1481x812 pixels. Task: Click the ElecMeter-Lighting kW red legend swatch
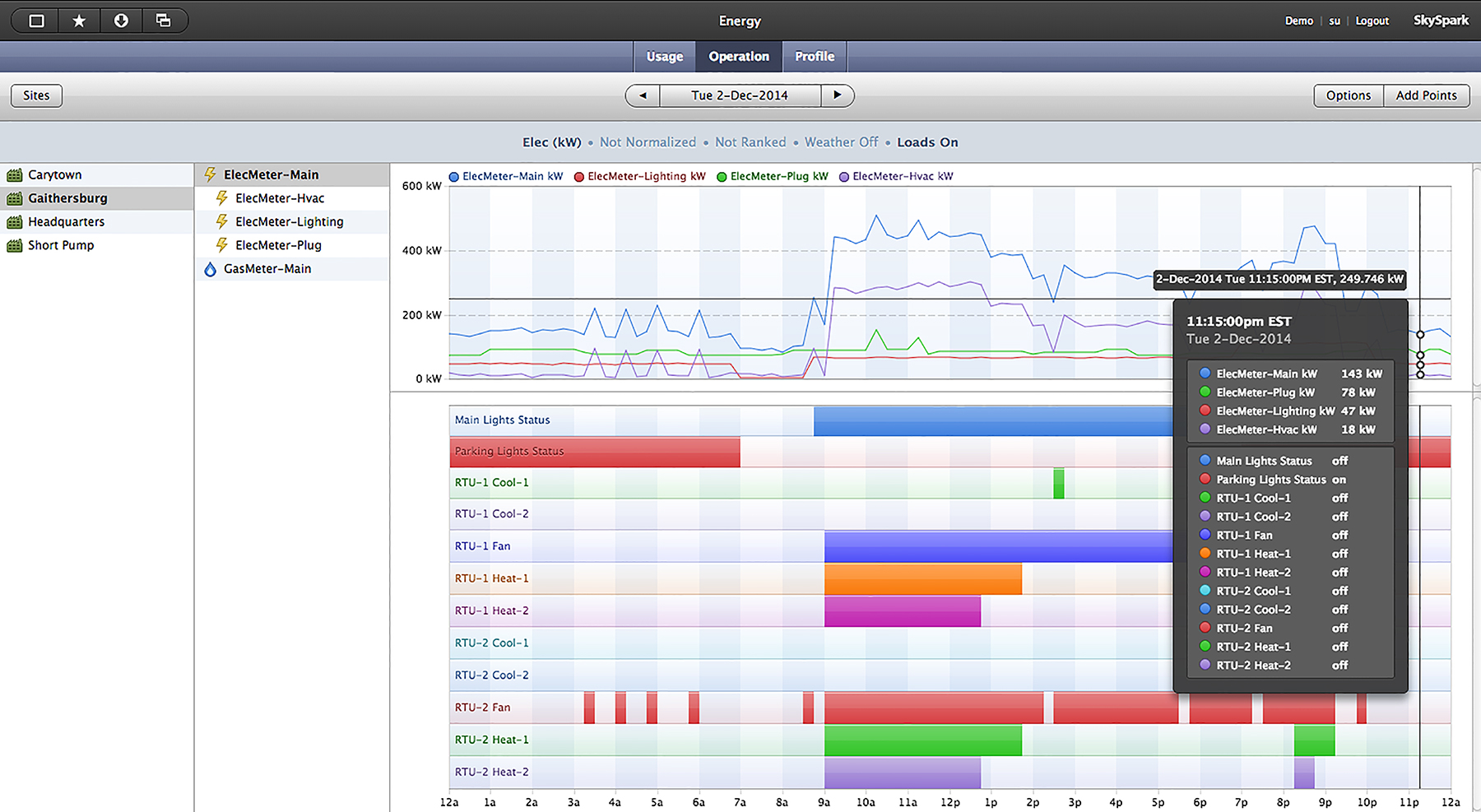tap(579, 177)
